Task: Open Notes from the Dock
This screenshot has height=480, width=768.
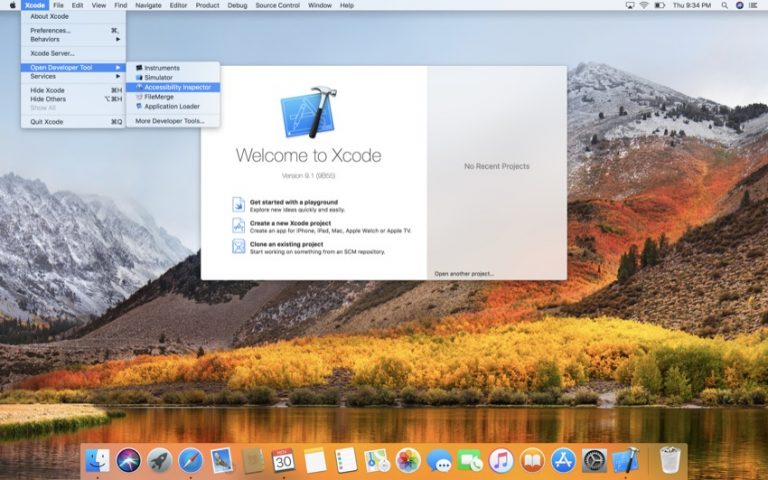Action: pyautogui.click(x=314, y=461)
